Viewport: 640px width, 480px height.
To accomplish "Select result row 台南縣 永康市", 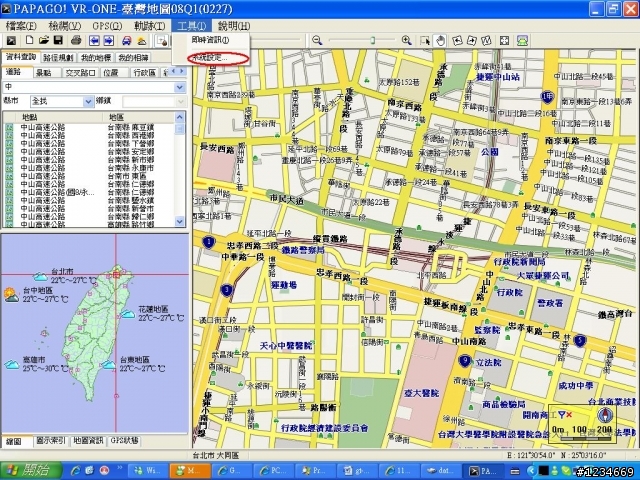I will [x=89, y=168].
